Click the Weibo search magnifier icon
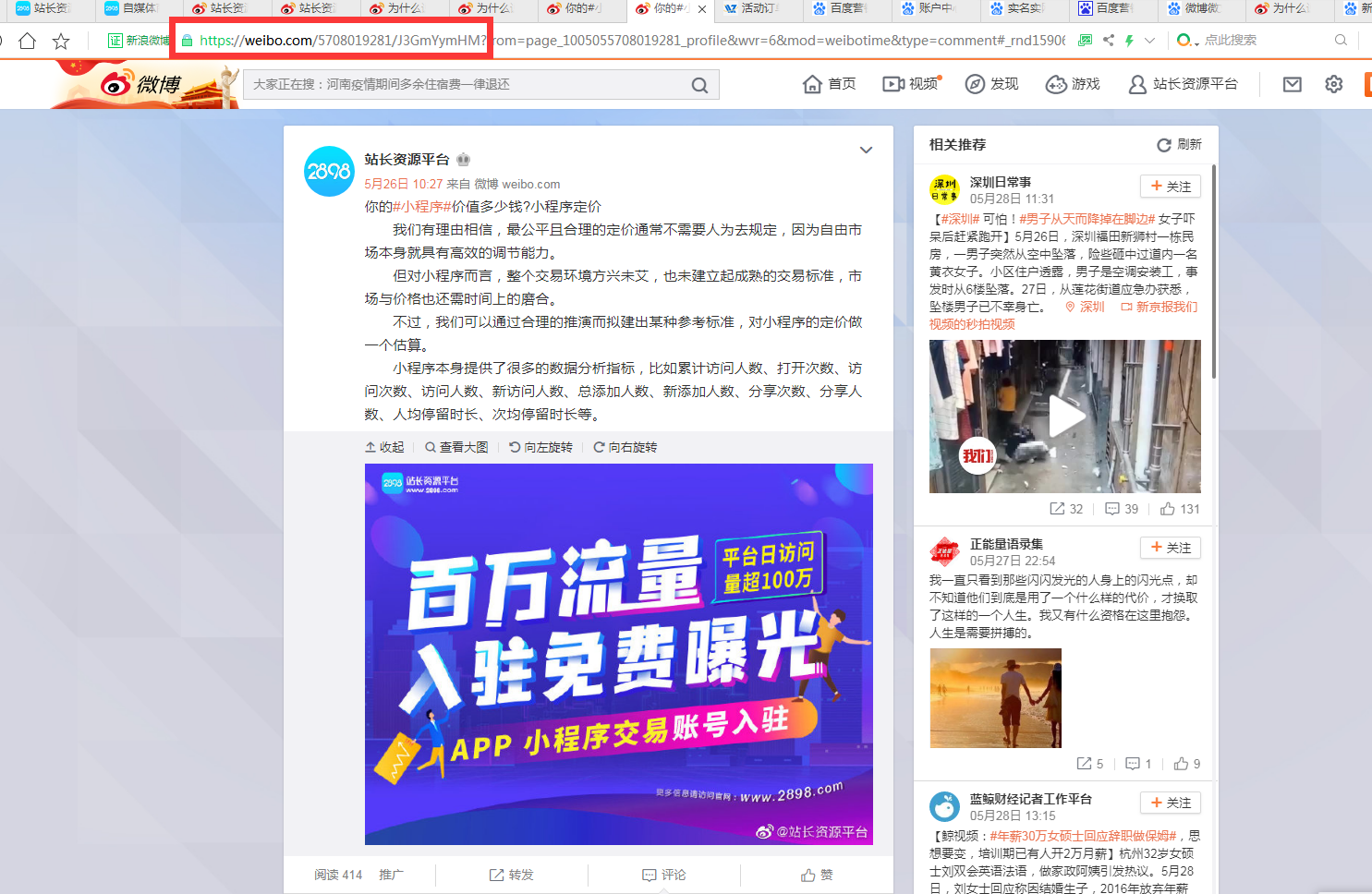The height and width of the screenshot is (894, 1372). point(699,85)
